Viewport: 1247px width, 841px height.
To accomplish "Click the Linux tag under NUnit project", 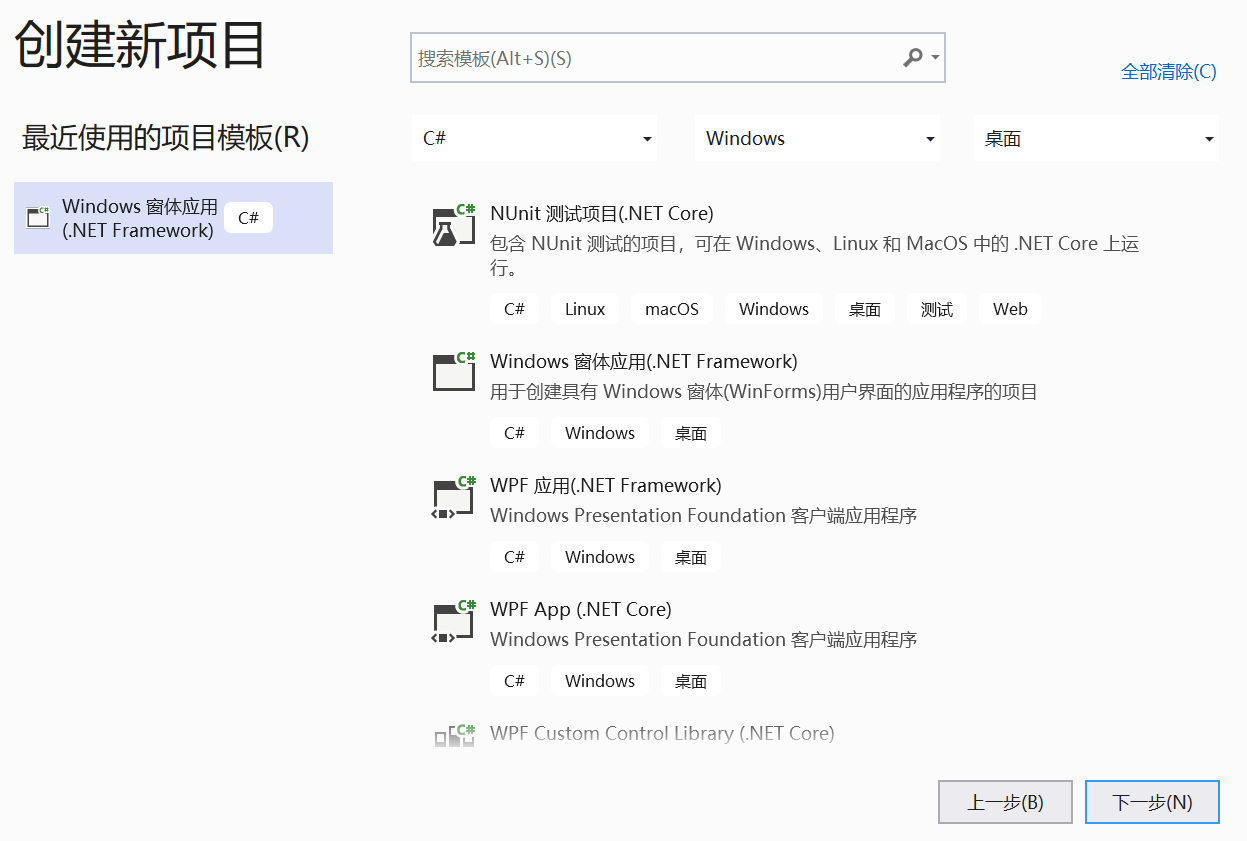I will [584, 309].
